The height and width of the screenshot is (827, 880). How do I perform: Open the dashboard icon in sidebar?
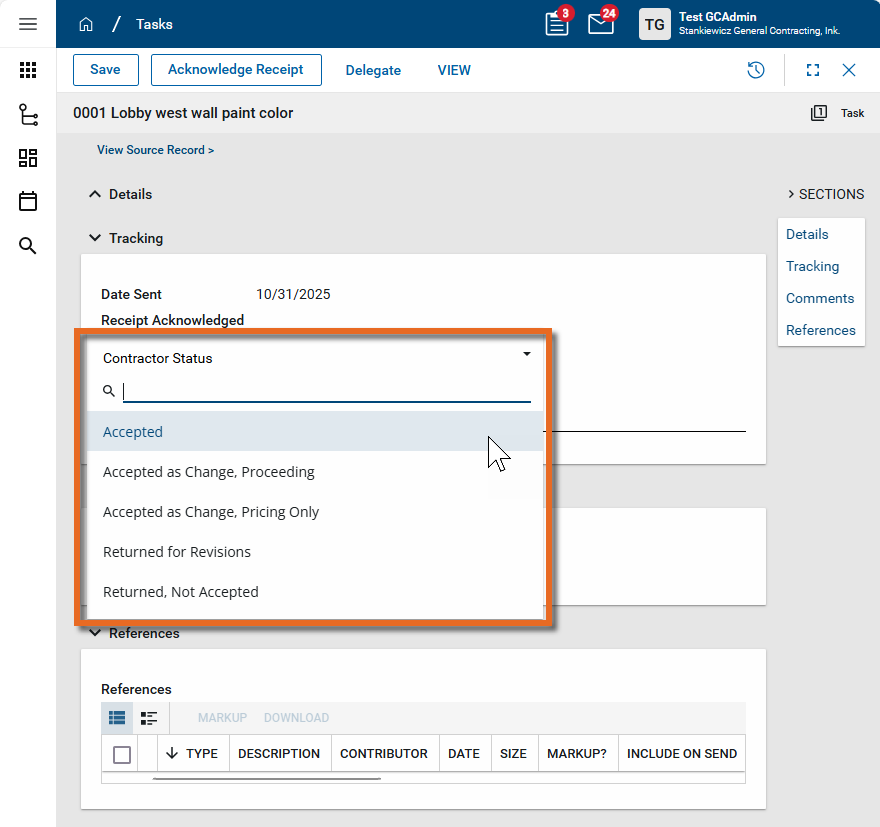(28, 158)
